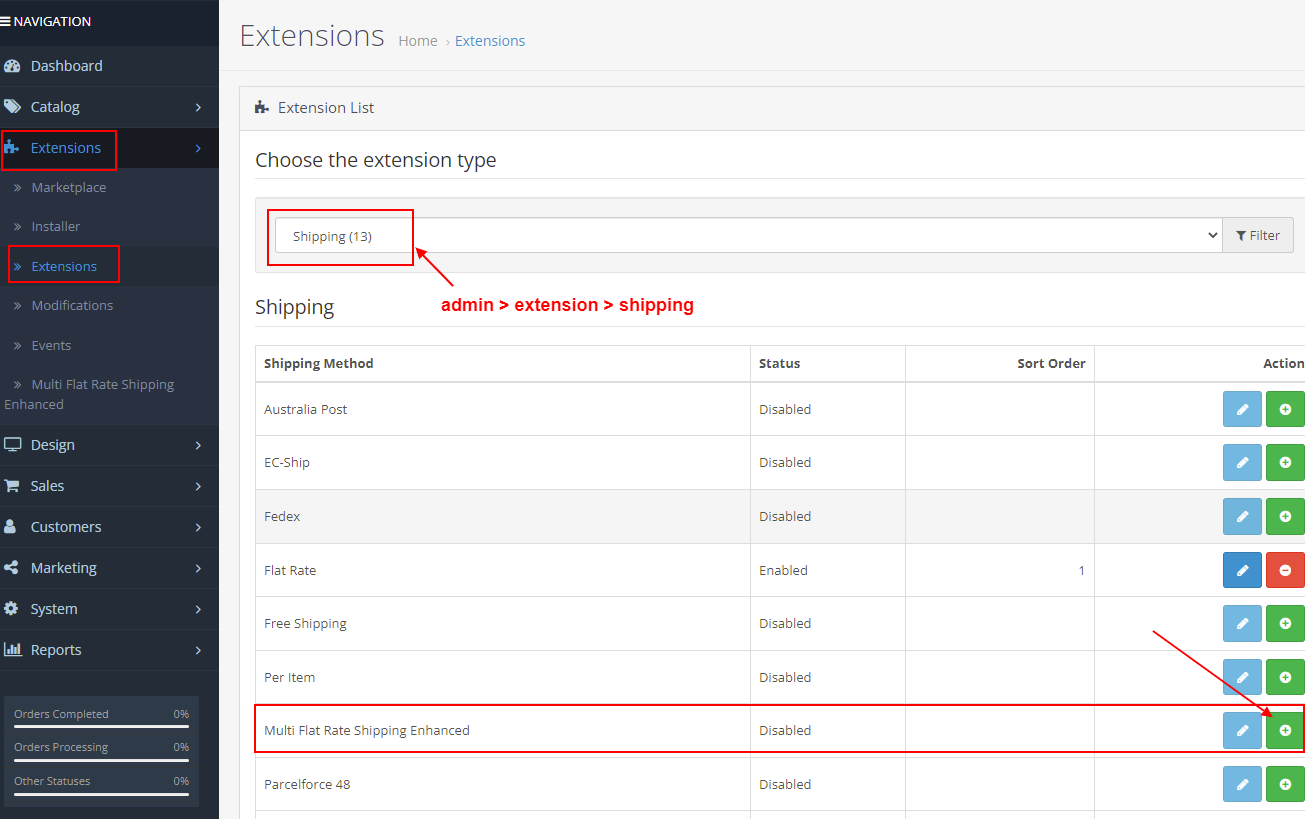Open the Installer sidebar entry

[56, 226]
